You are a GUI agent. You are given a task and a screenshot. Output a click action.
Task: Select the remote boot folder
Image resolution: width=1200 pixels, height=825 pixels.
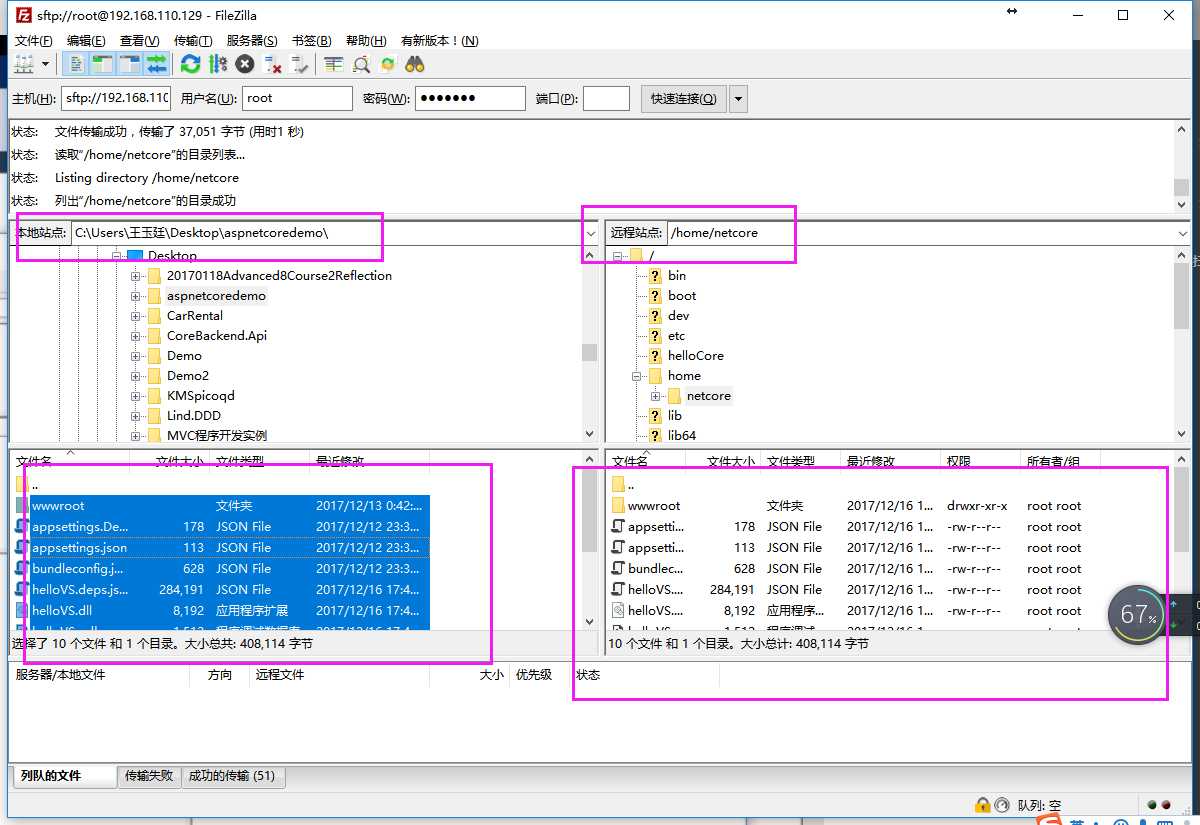pyautogui.click(x=682, y=296)
